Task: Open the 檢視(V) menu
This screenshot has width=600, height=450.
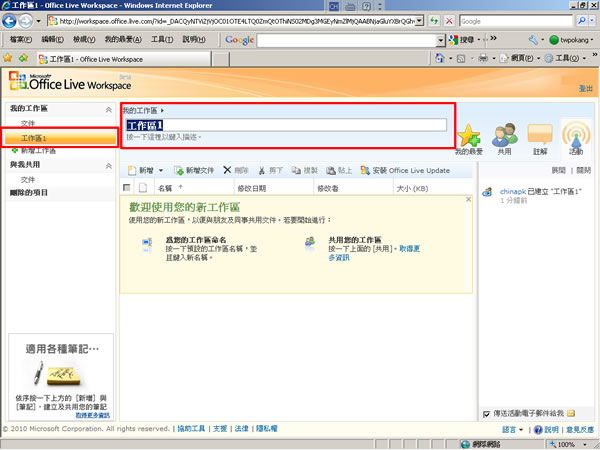Action: click(x=84, y=39)
